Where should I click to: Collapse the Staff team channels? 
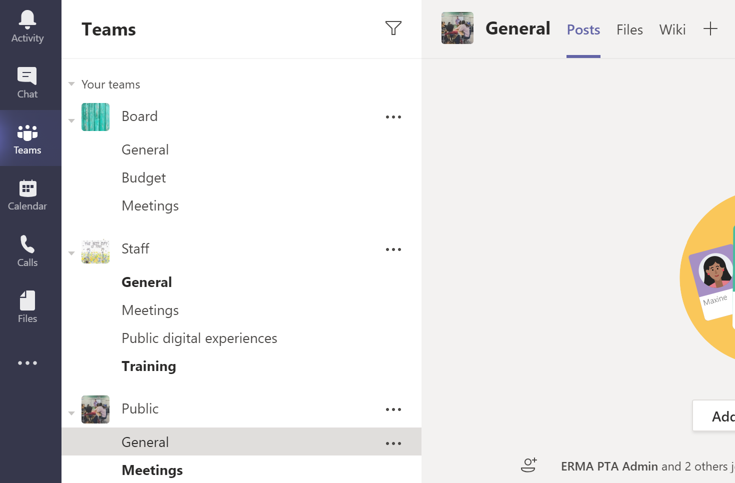click(72, 253)
